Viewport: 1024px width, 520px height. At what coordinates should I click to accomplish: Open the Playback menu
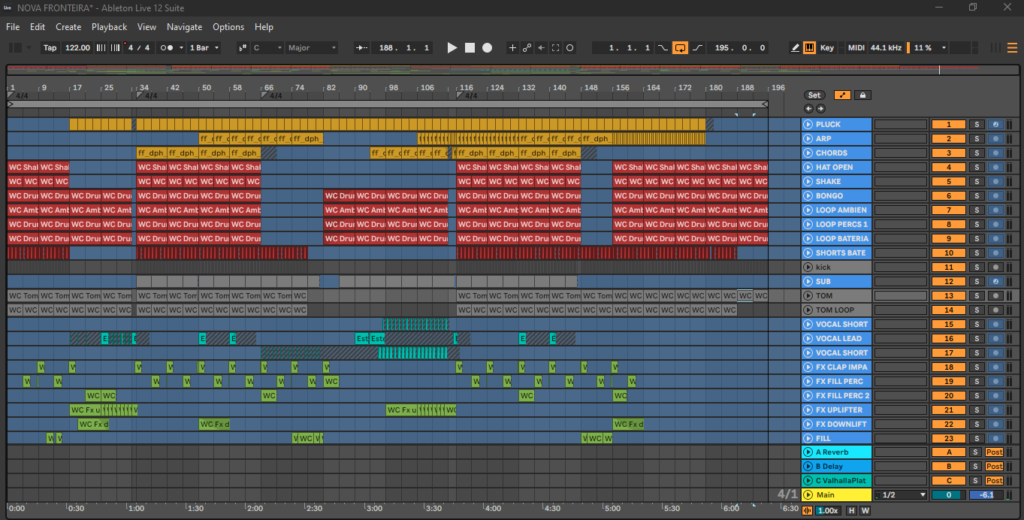click(109, 27)
